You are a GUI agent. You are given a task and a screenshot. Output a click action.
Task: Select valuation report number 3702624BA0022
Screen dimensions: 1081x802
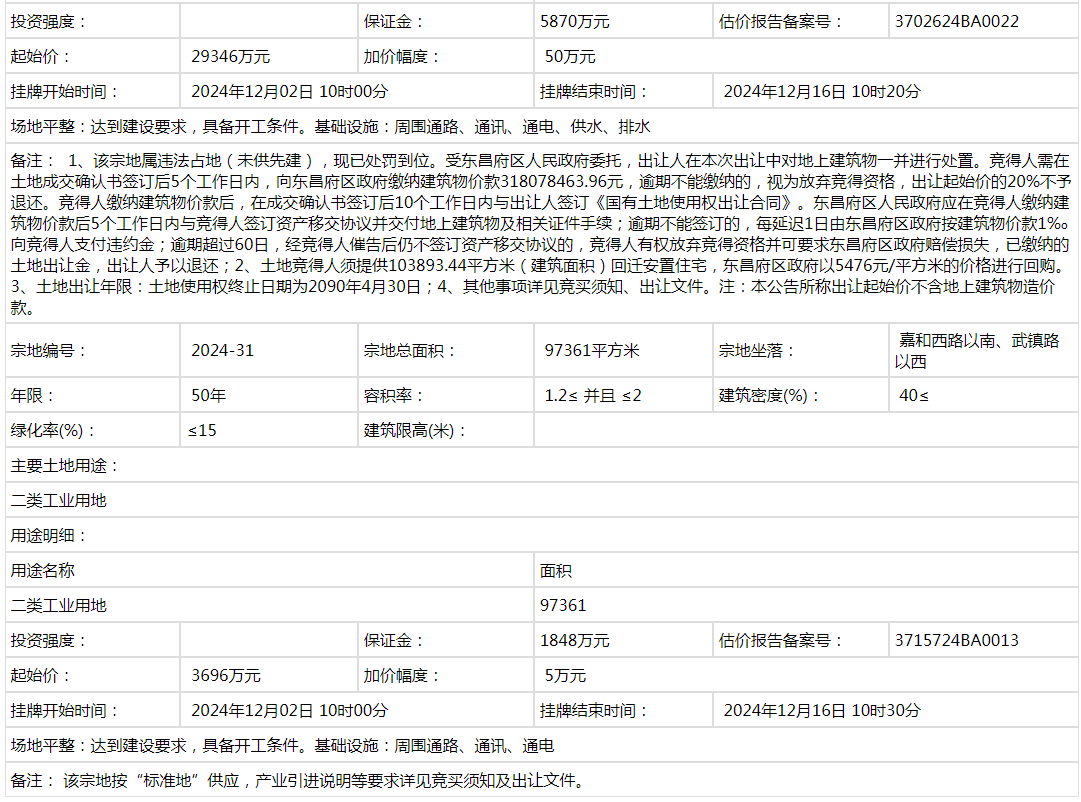957,21
